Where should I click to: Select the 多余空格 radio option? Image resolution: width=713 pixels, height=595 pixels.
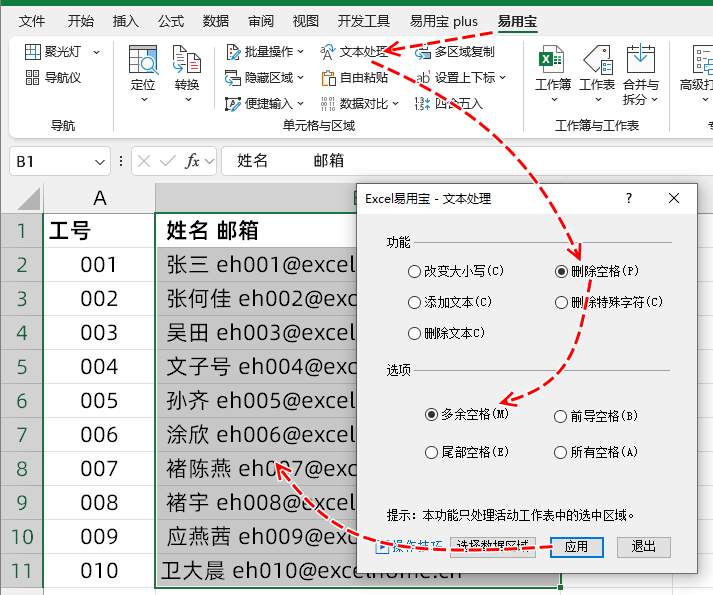tap(431, 414)
